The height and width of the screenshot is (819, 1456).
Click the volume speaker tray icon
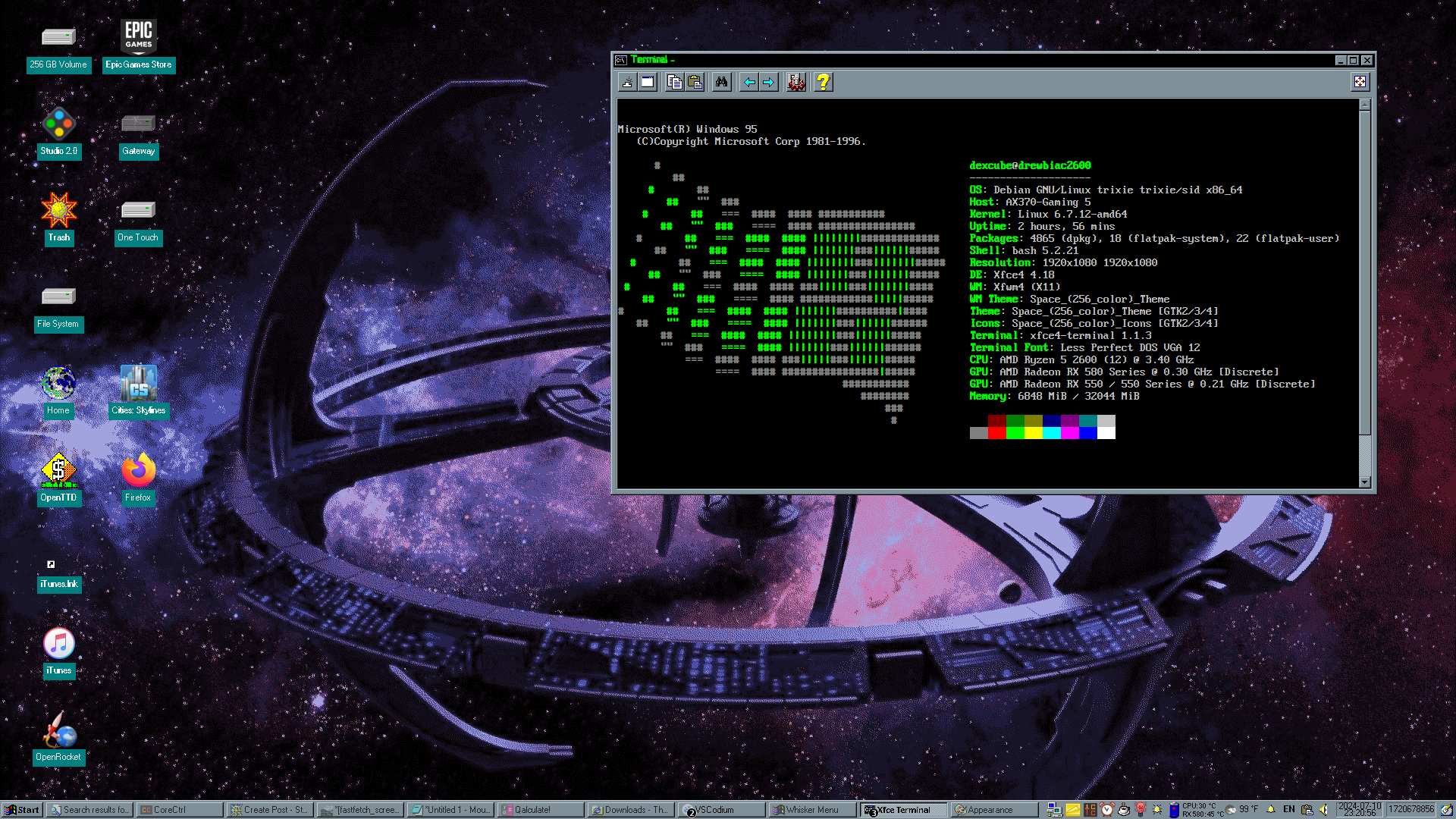[x=1324, y=810]
